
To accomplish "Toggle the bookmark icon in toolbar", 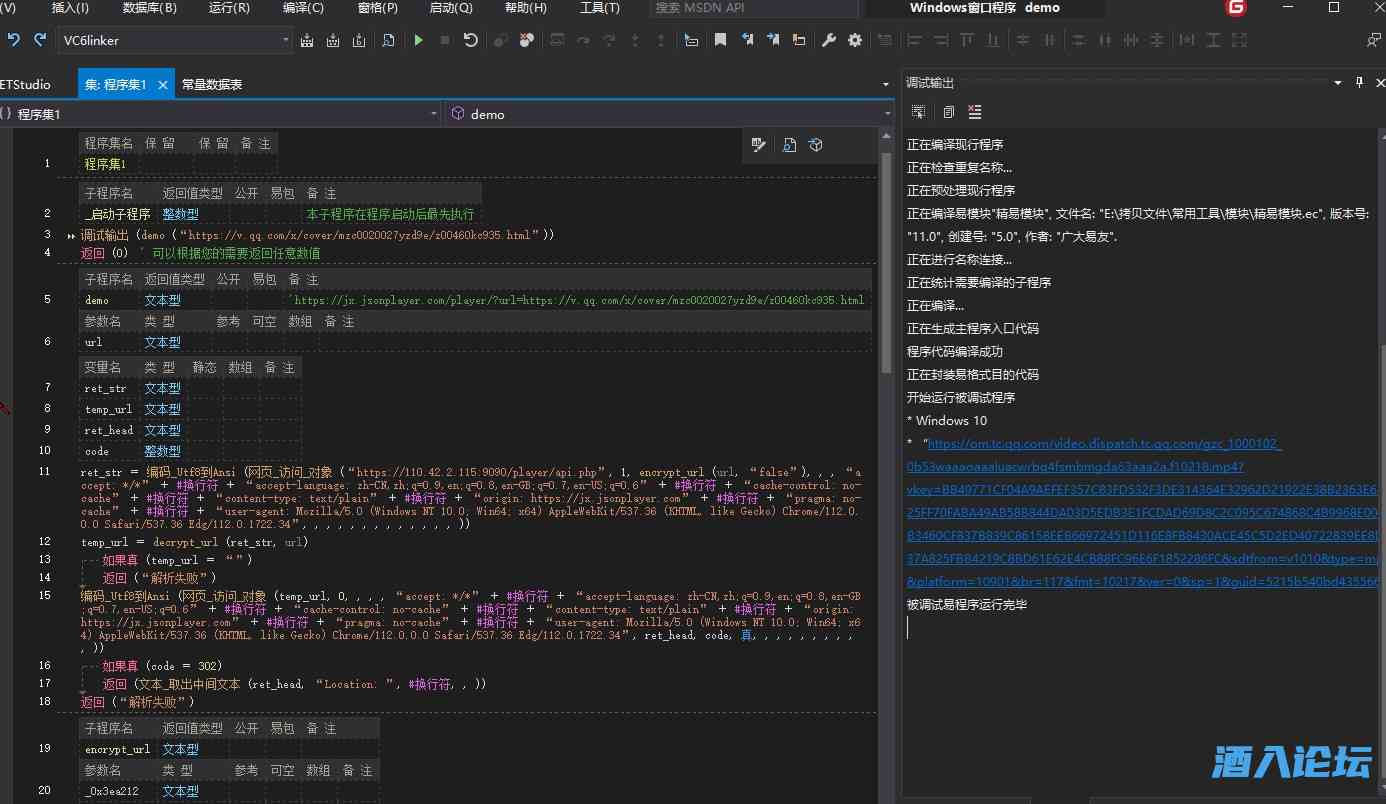I will click(x=720, y=40).
